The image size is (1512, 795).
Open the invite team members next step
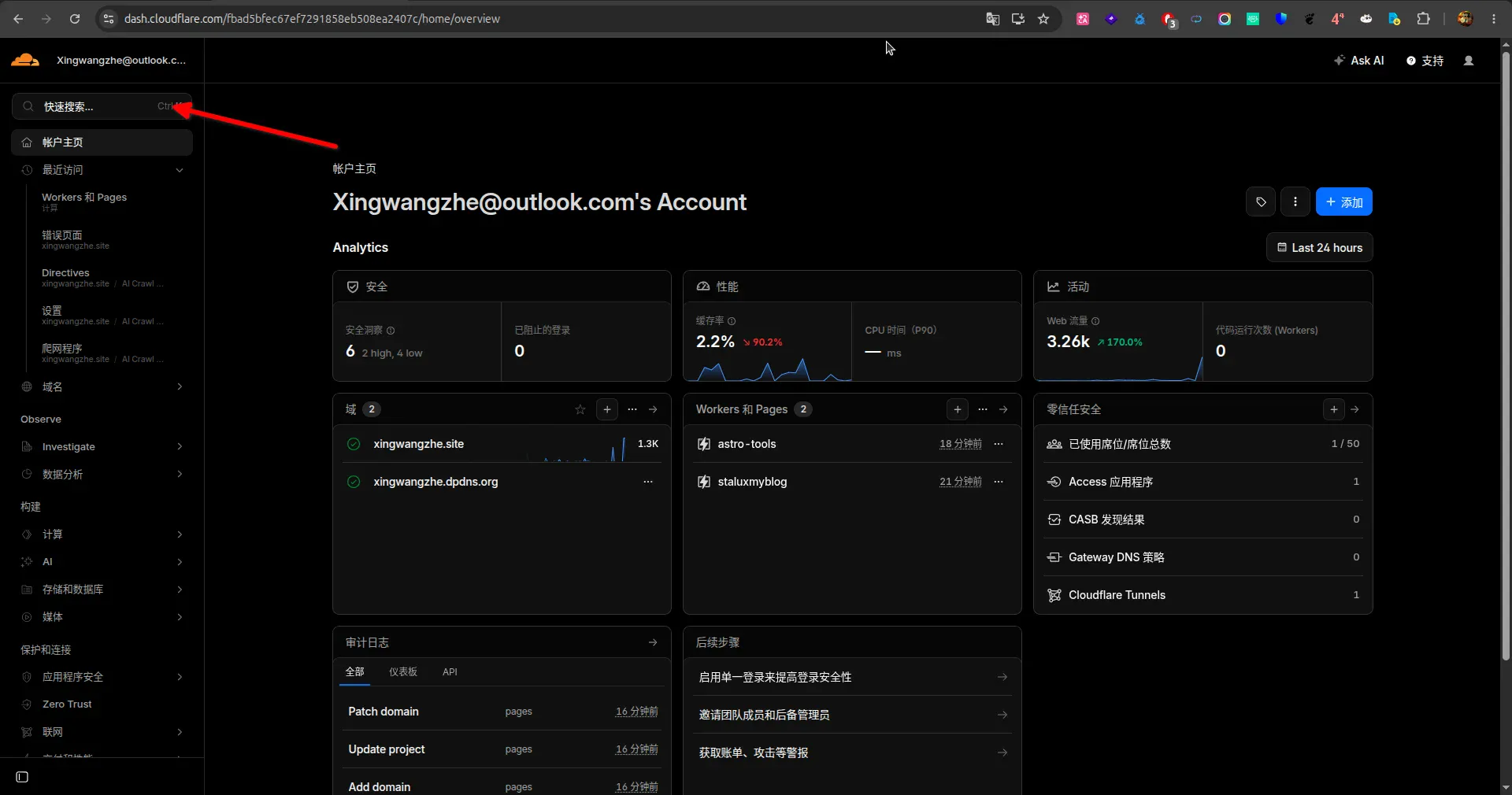point(853,715)
